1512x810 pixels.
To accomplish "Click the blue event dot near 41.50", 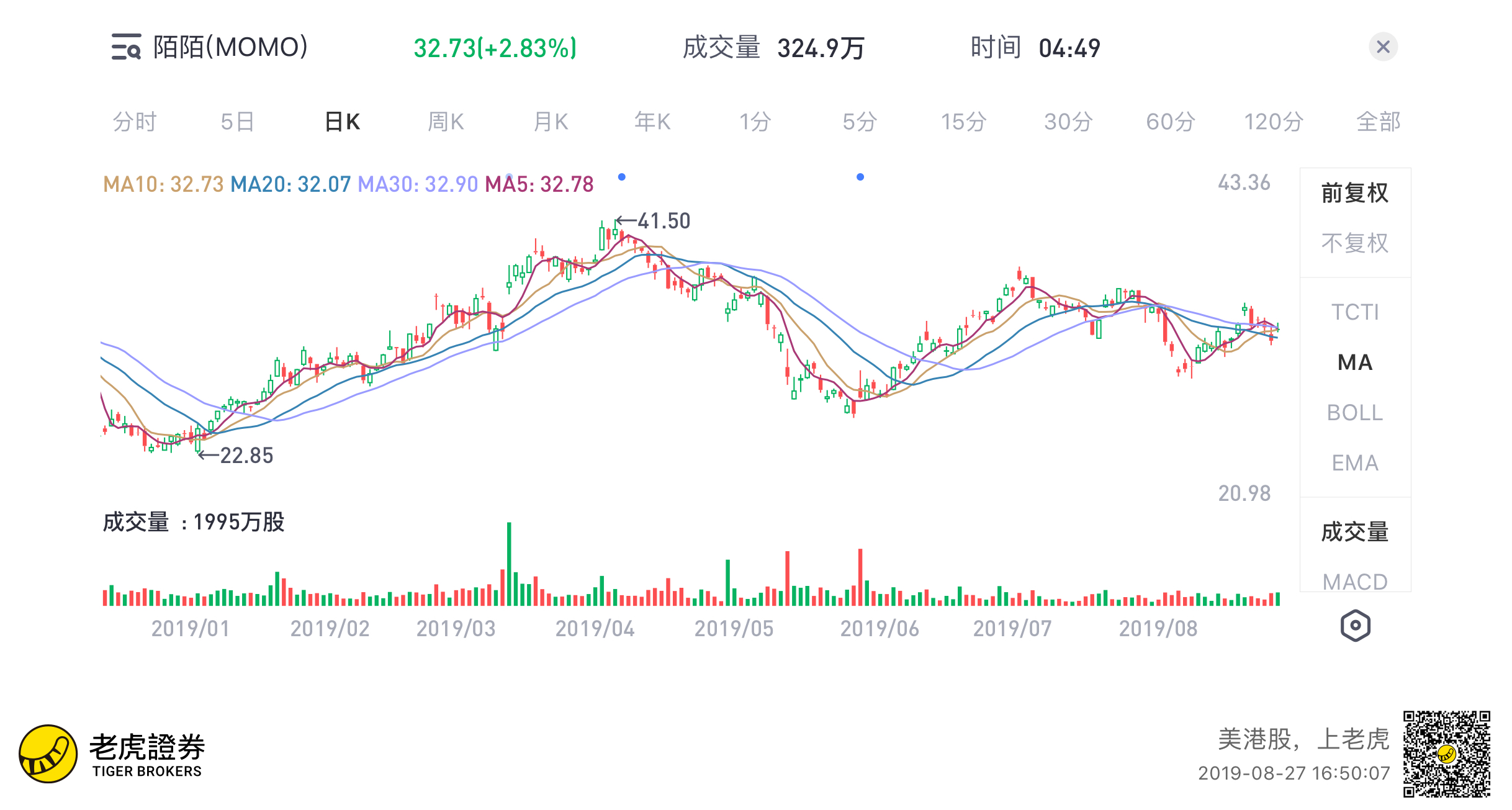I will (x=621, y=177).
